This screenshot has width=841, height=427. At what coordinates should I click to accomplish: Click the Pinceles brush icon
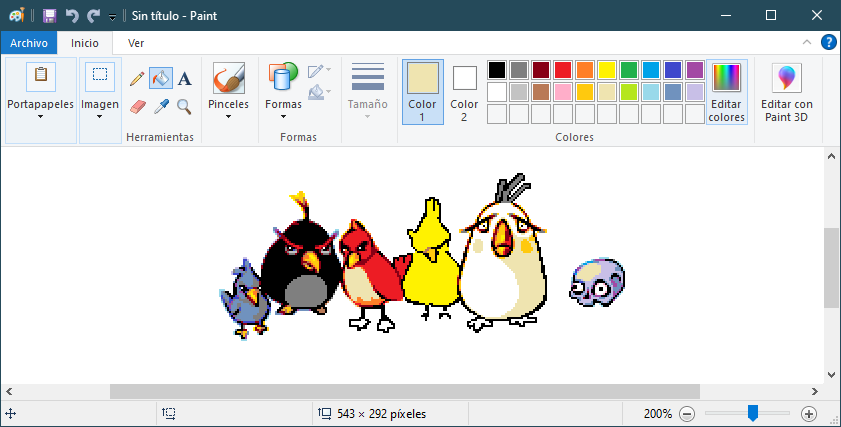[228, 78]
